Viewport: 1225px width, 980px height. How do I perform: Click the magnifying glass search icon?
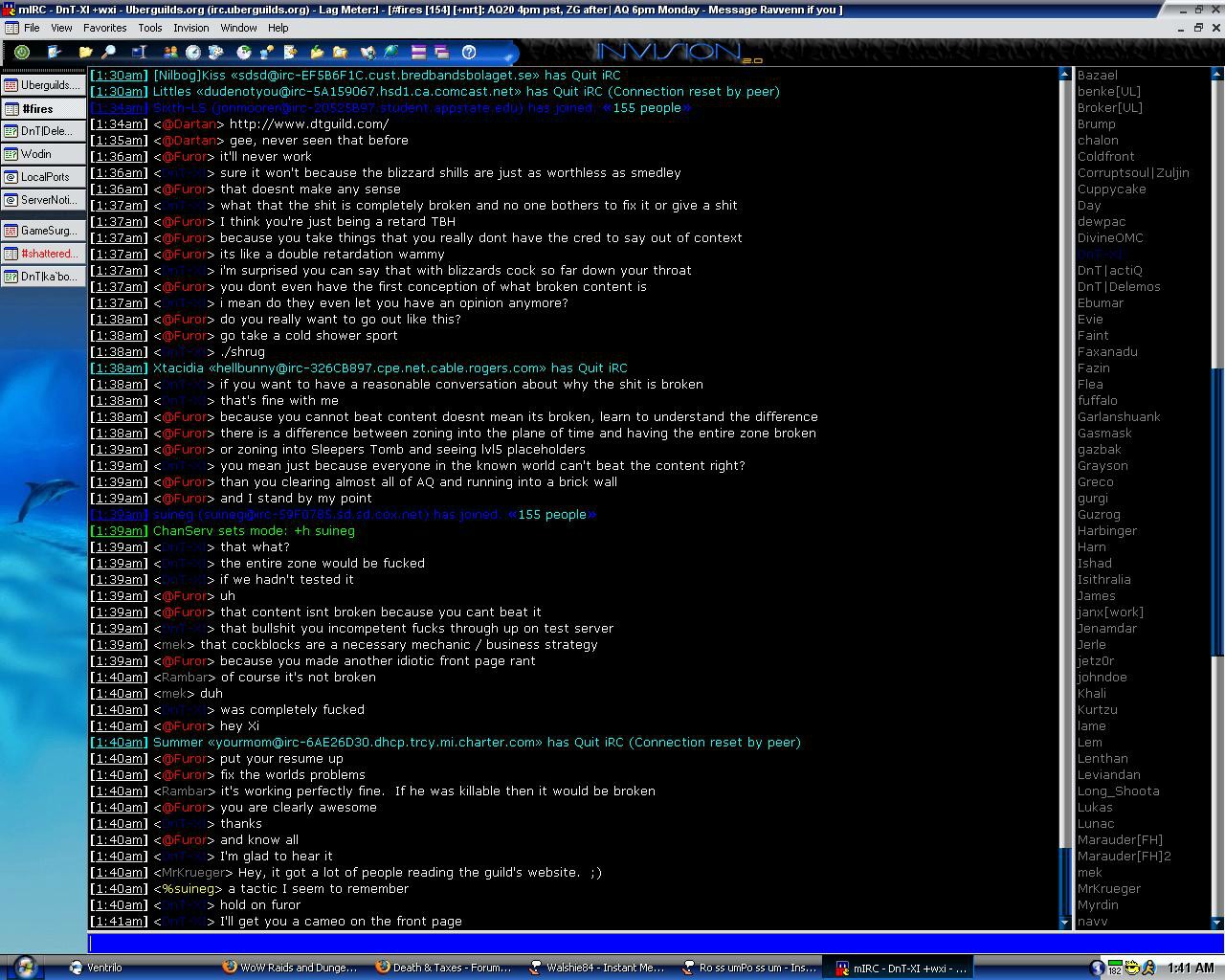(109, 52)
